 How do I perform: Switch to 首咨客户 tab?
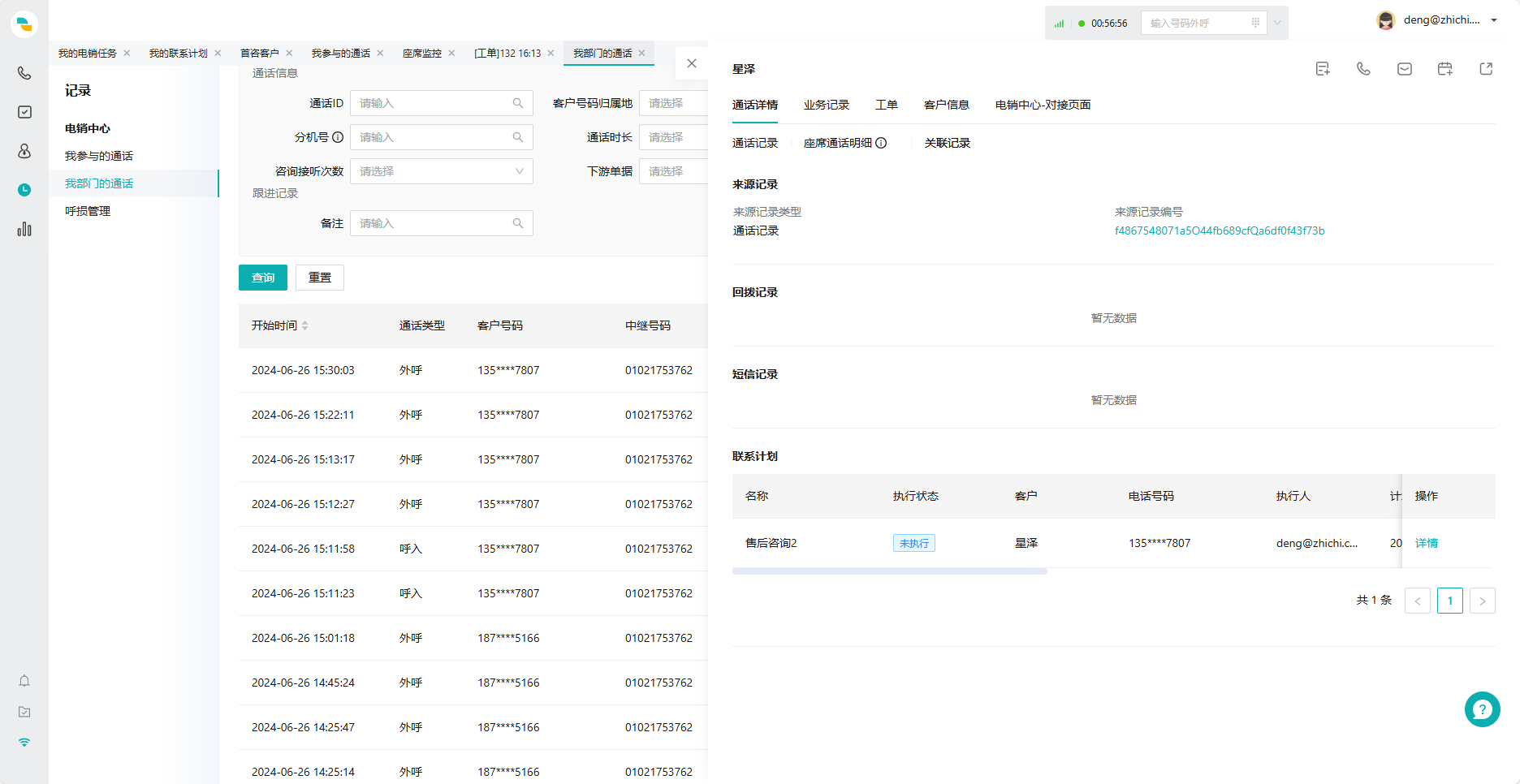260,53
